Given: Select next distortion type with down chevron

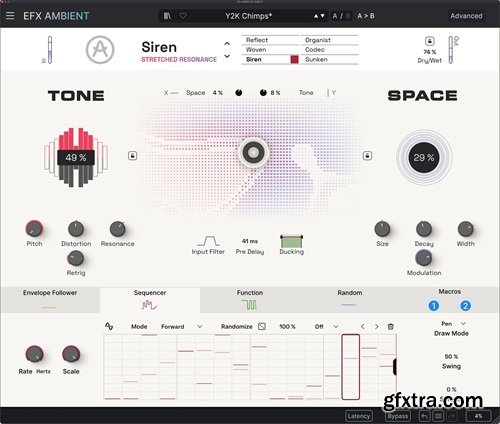Looking at the screenshot, I should (227, 56).
